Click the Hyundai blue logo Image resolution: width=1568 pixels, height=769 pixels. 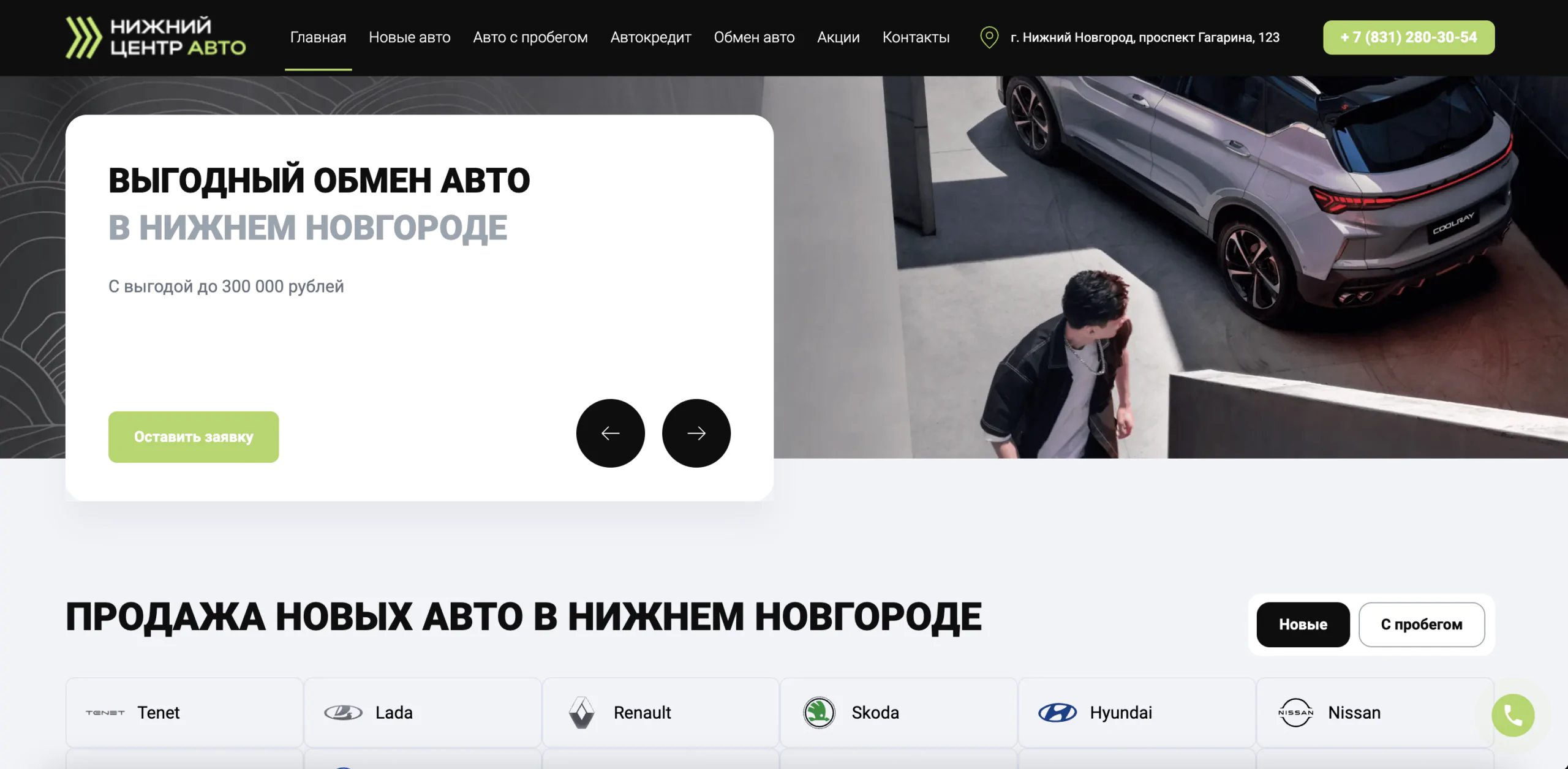1057,713
